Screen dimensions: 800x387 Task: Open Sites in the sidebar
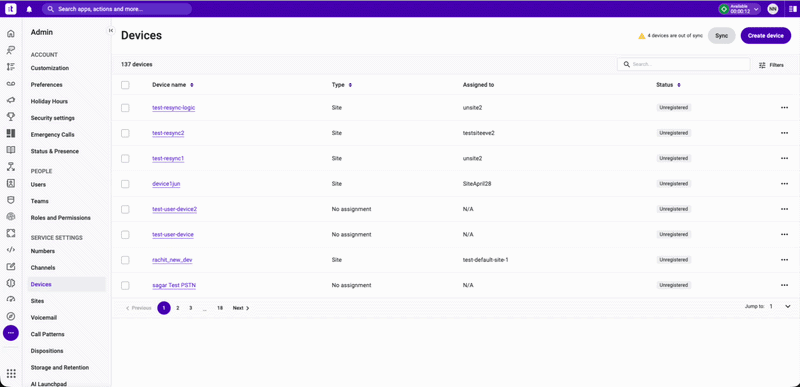37,301
